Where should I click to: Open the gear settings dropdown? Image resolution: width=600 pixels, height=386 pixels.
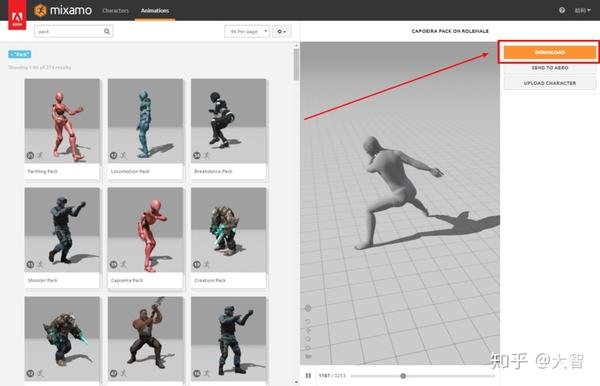pyautogui.click(x=282, y=31)
